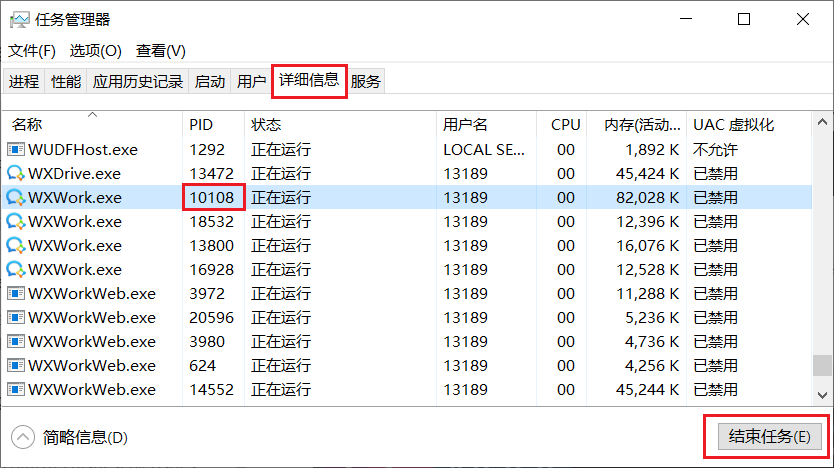
Task: Click the scrollbar down arrow
Action: tap(822, 395)
